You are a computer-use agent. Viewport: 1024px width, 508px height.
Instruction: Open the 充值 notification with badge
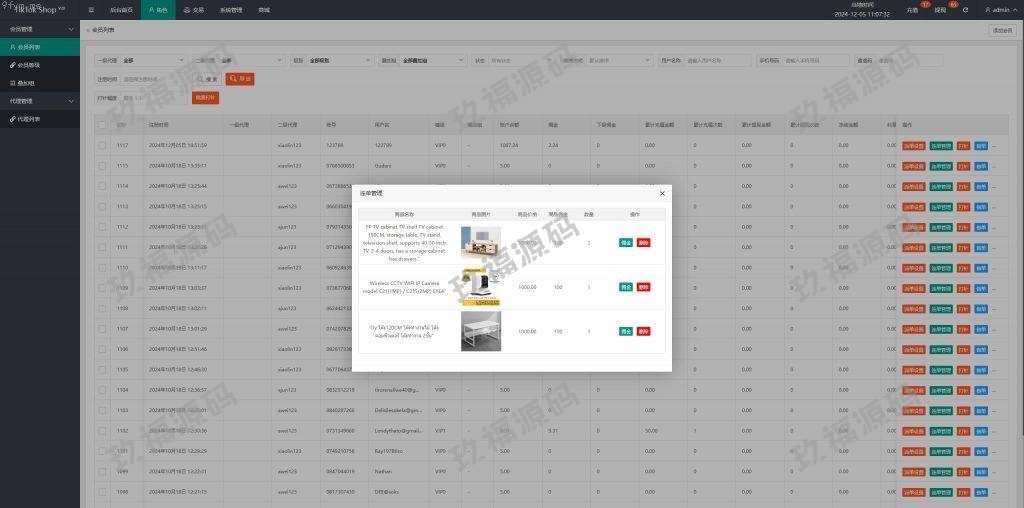912,9
